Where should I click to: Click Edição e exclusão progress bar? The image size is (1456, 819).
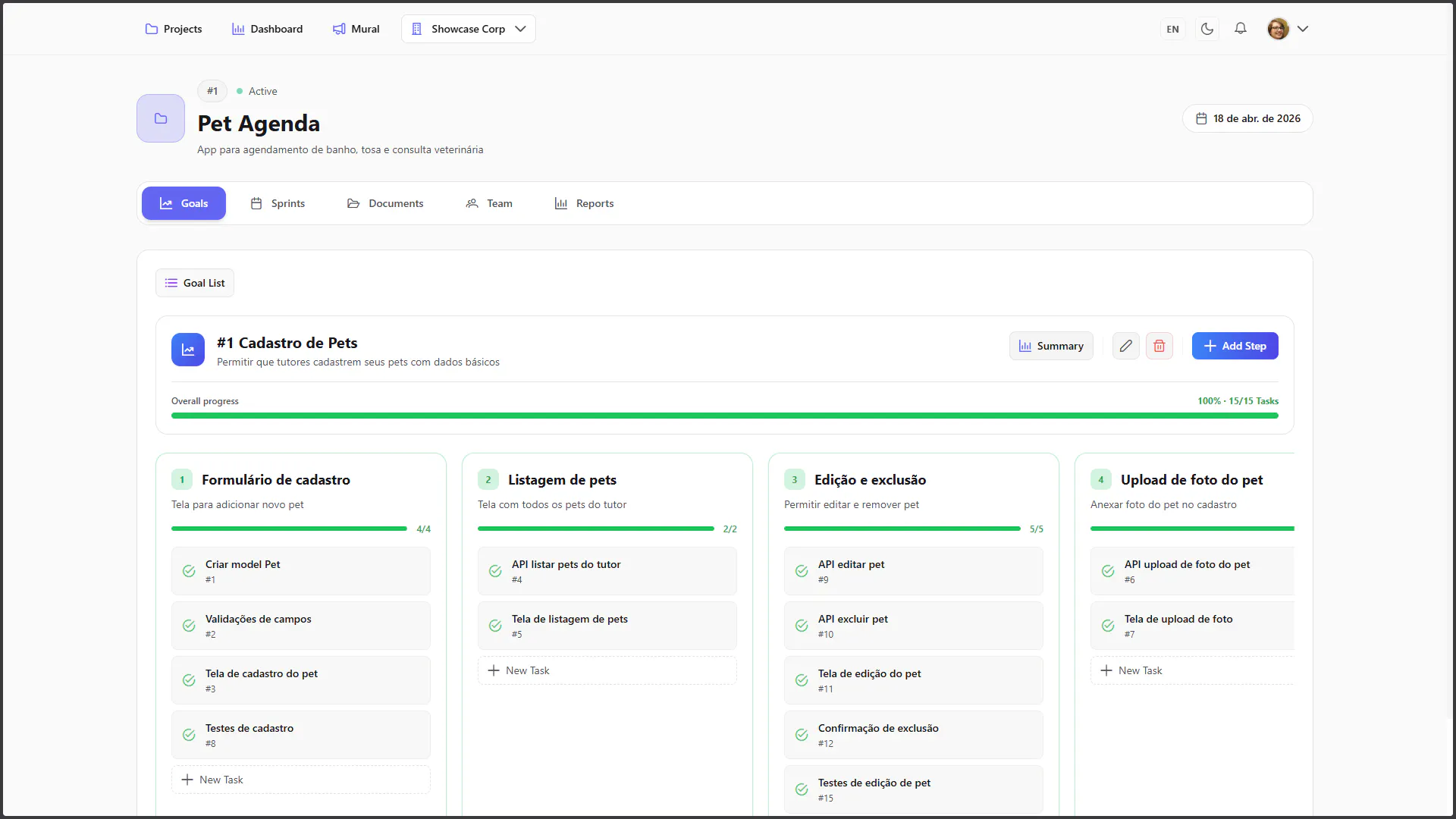902,529
